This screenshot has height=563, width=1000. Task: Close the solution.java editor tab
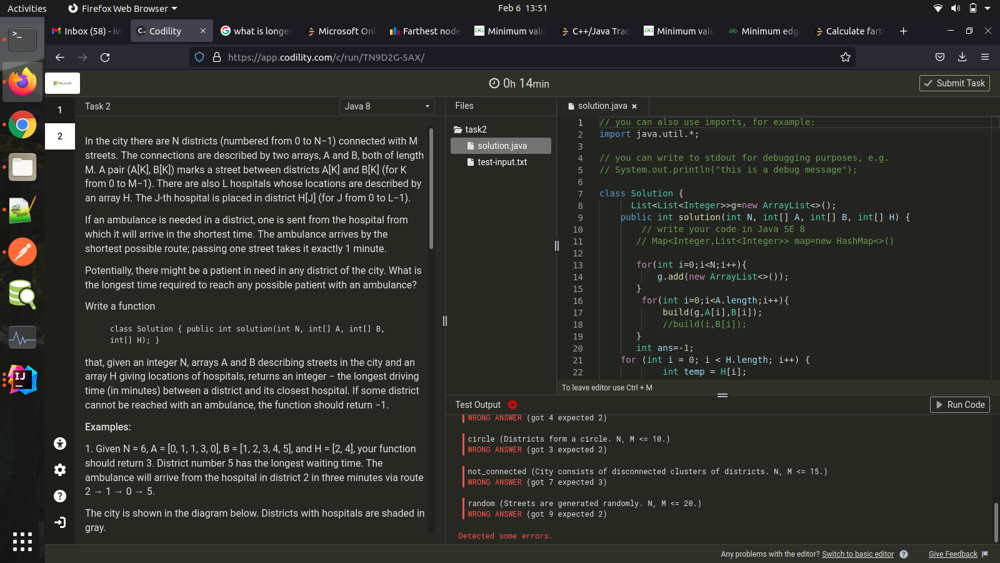tap(634, 106)
